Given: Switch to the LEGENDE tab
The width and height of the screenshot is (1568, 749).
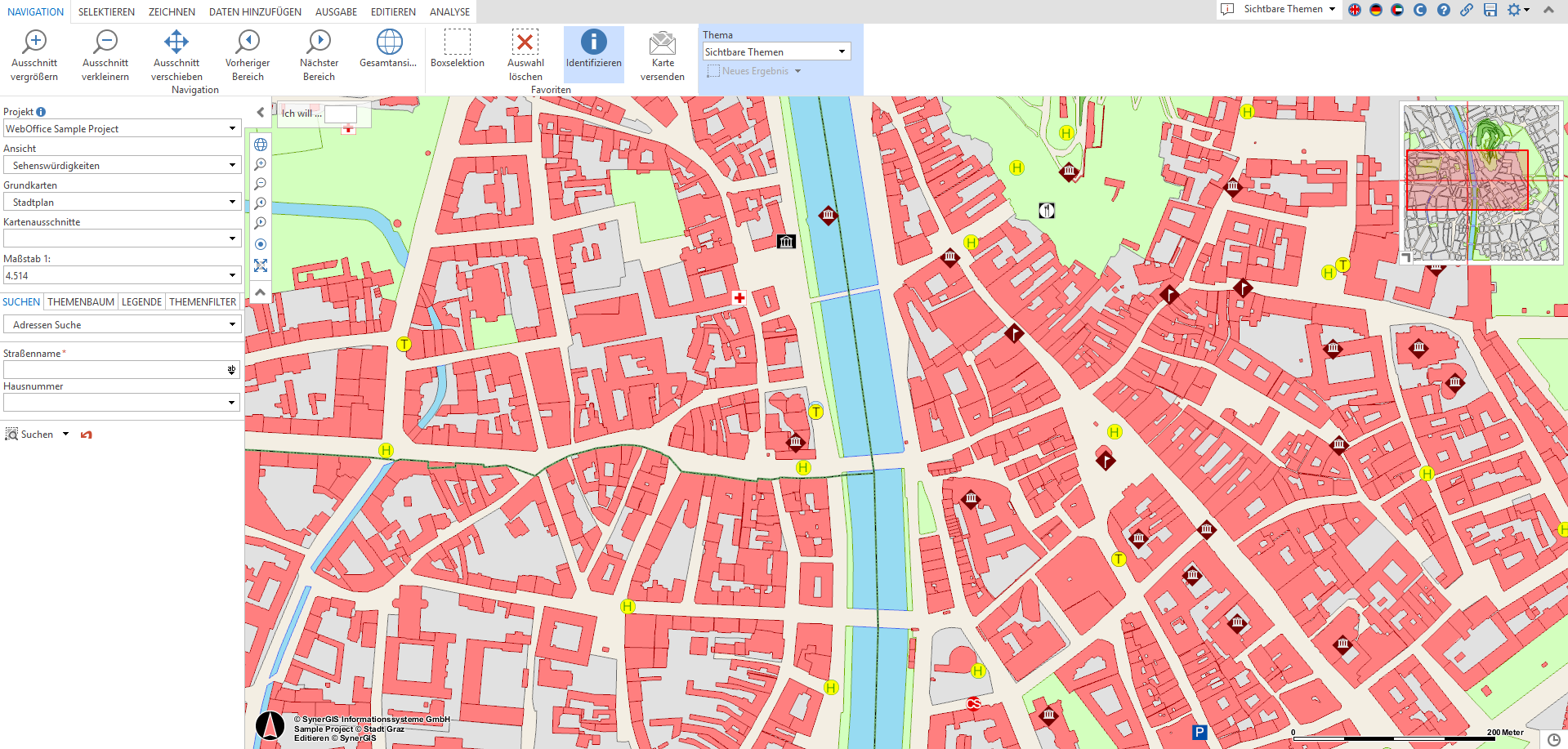Looking at the screenshot, I should tap(141, 301).
